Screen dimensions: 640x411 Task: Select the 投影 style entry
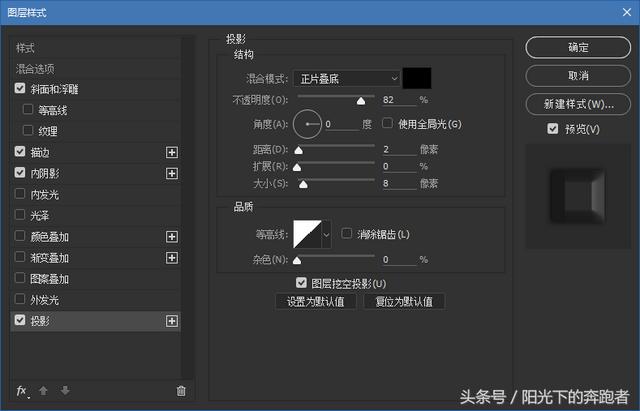click(40, 321)
